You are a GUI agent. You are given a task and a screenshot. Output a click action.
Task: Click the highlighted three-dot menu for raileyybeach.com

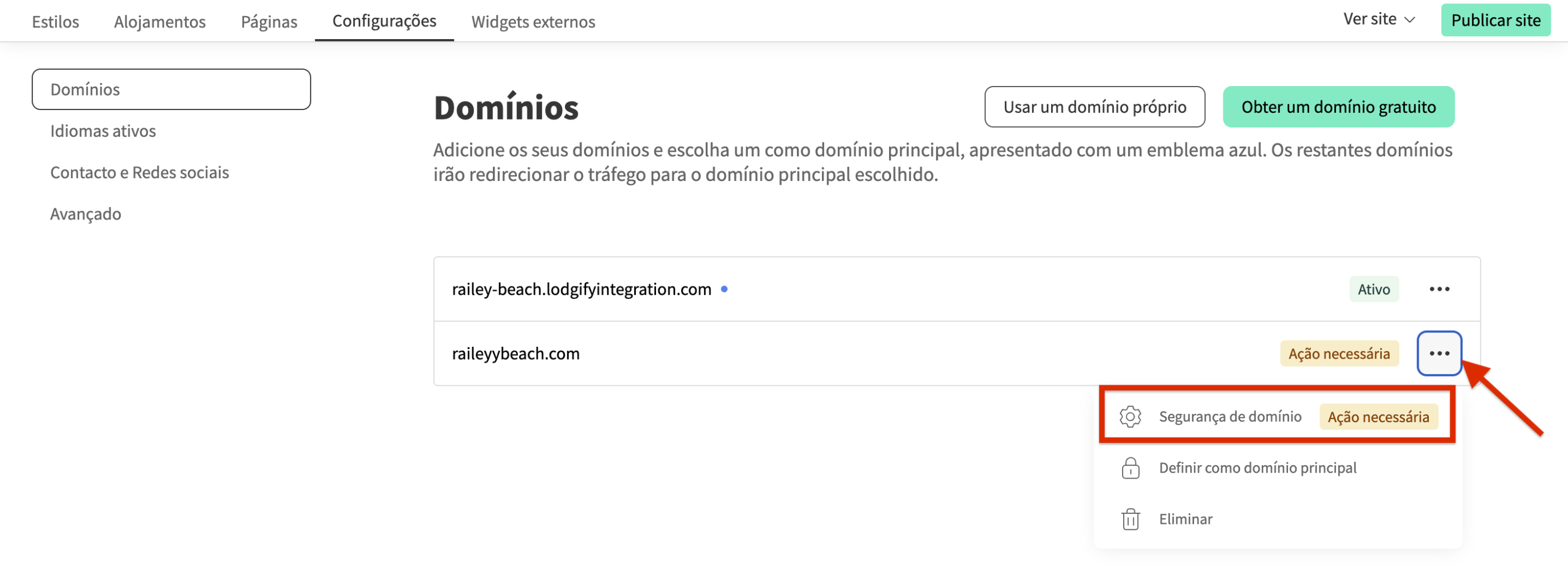tap(1439, 354)
